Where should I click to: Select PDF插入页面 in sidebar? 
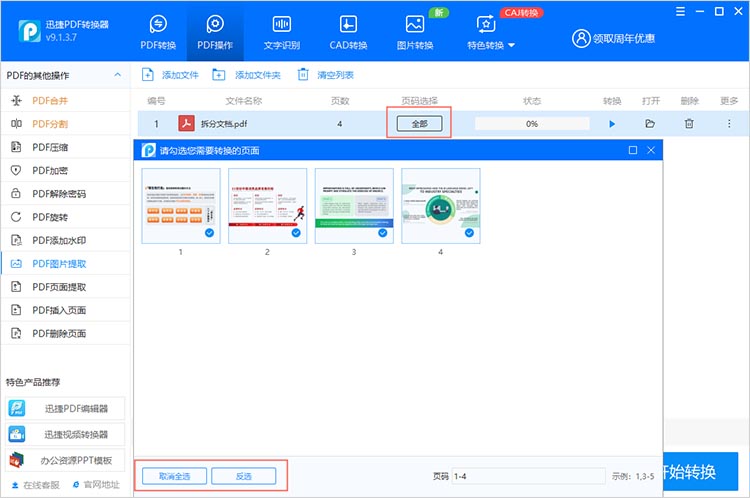65,310
